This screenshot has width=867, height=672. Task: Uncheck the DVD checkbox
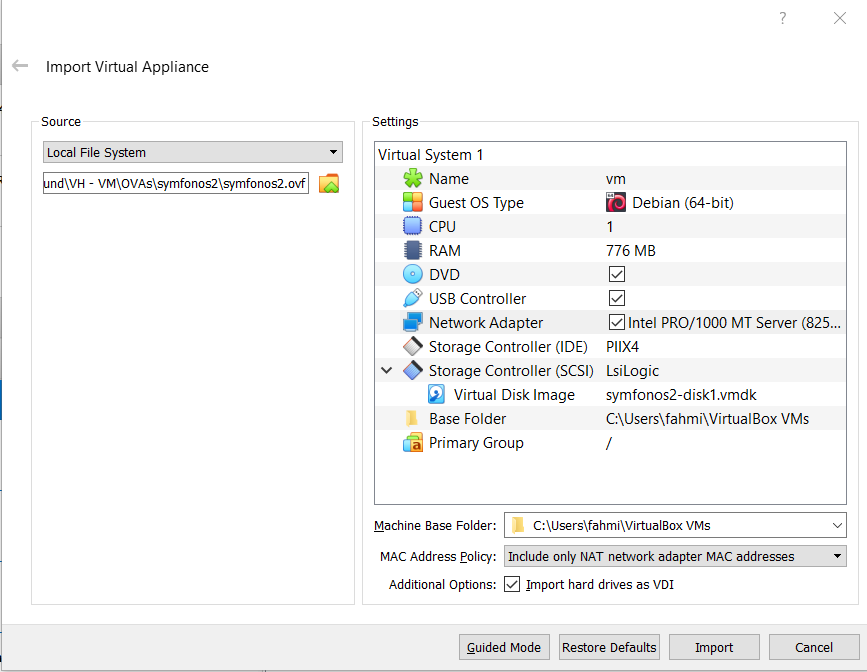tap(617, 274)
